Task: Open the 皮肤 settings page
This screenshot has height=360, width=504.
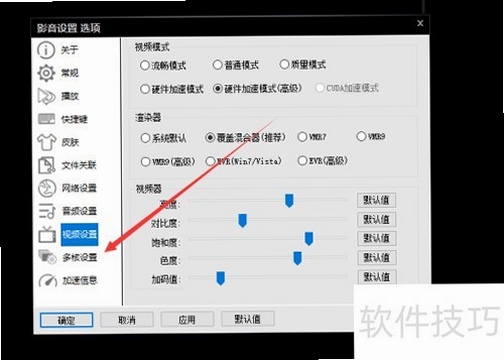Action: pyautogui.click(x=70, y=142)
